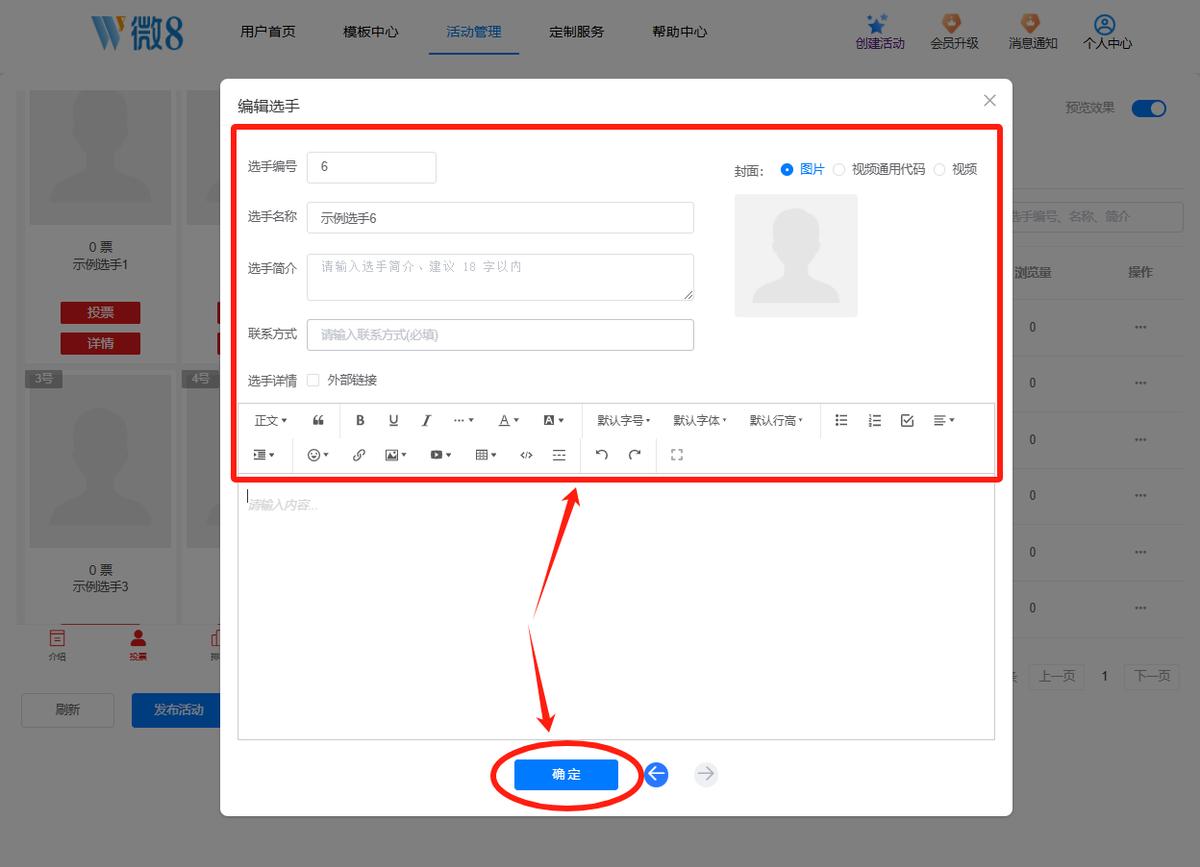Insert a numbered list
This screenshot has width=1200, height=867.
pyautogui.click(x=874, y=421)
